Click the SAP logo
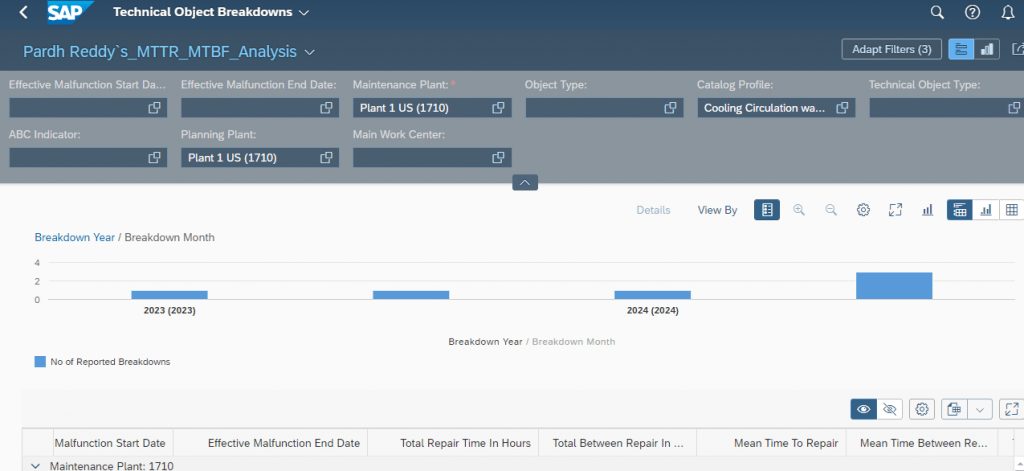This screenshot has height=471, width=1024. (71, 12)
